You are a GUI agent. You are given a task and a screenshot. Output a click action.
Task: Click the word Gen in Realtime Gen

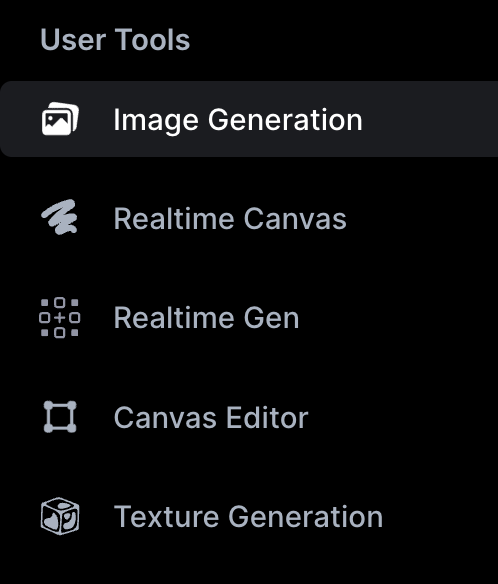tap(271, 318)
